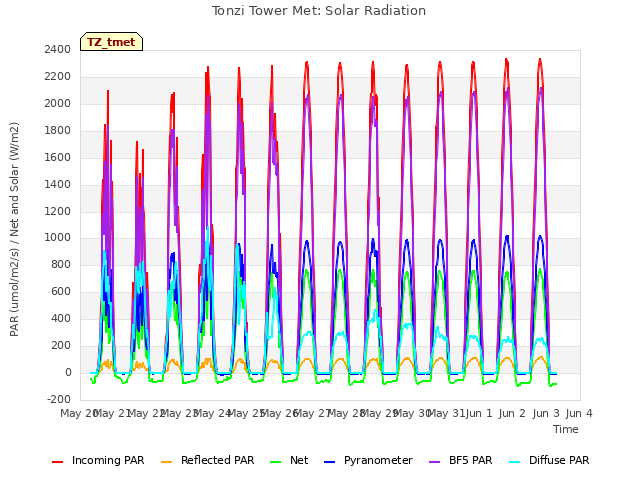640x480 pixels.
Task: Click the cyan Diffuse PAR legend swatch
Action: point(515,462)
